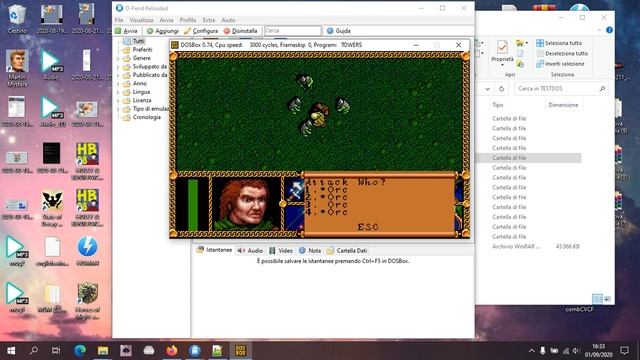Switch to the Video tab
640x360 pixels.
click(281, 251)
